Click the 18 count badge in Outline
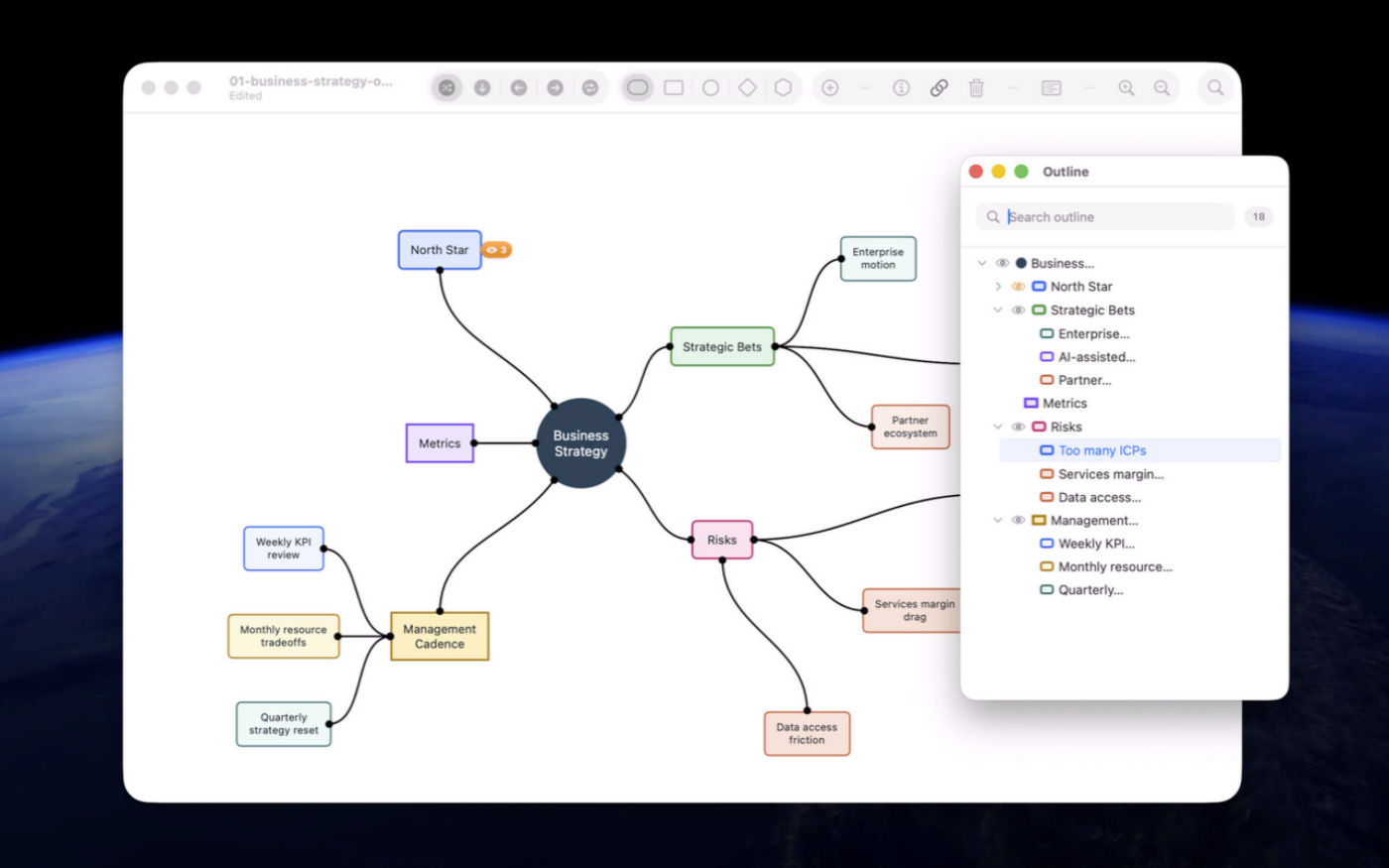 click(1258, 216)
